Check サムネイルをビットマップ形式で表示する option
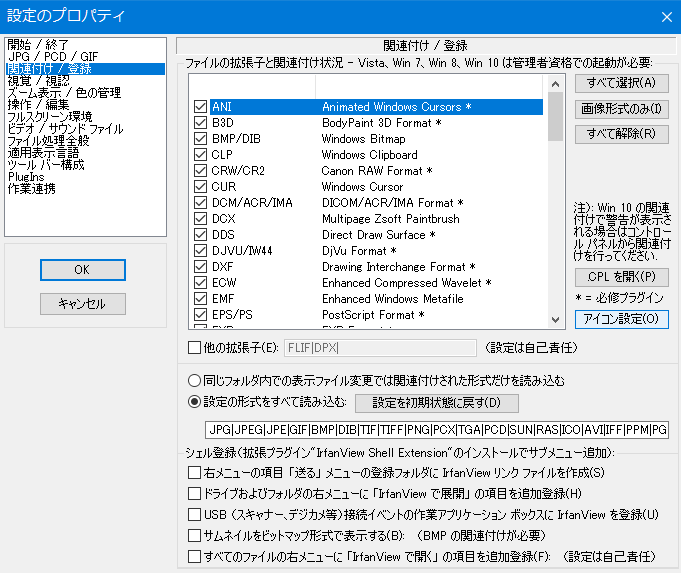 click(x=194, y=535)
